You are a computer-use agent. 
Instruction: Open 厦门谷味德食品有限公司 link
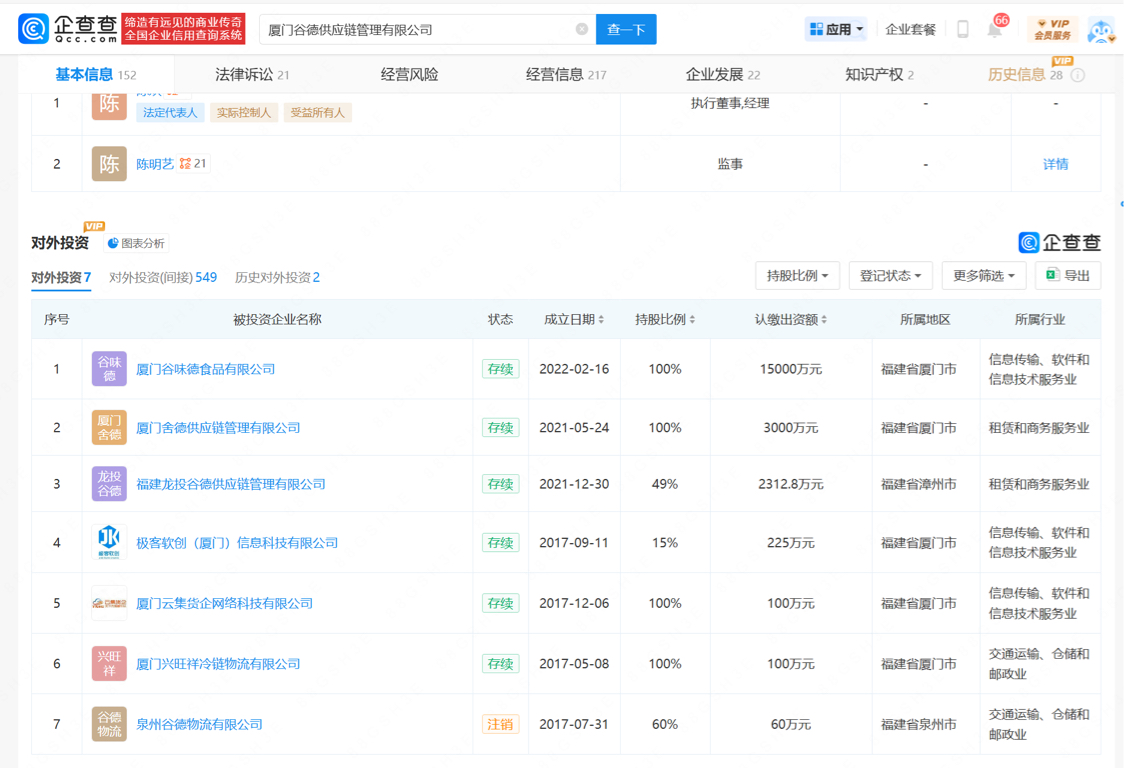click(x=206, y=369)
